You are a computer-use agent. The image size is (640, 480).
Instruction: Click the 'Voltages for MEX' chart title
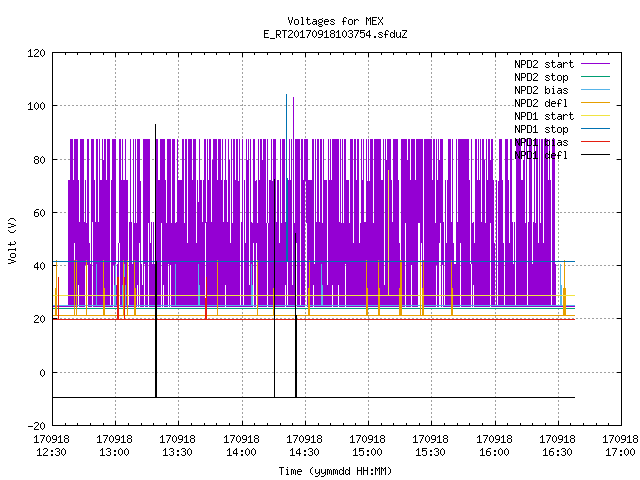[x=335, y=21]
